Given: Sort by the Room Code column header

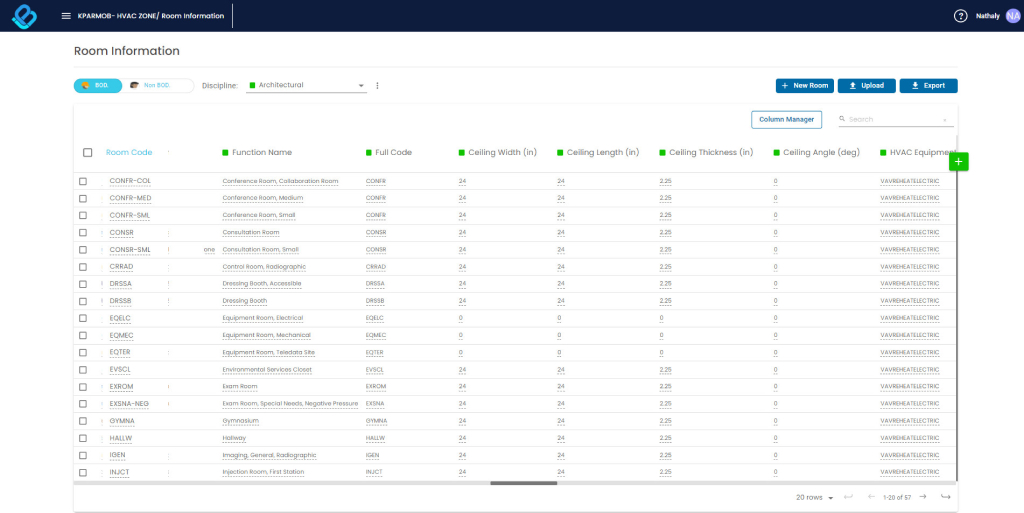Looking at the screenshot, I should pos(129,153).
